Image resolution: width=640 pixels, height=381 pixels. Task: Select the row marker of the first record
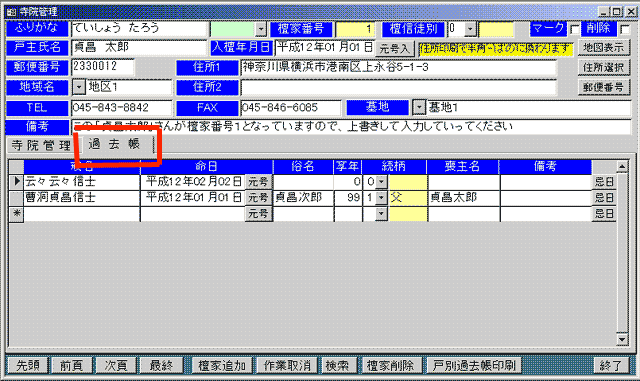click(16, 182)
